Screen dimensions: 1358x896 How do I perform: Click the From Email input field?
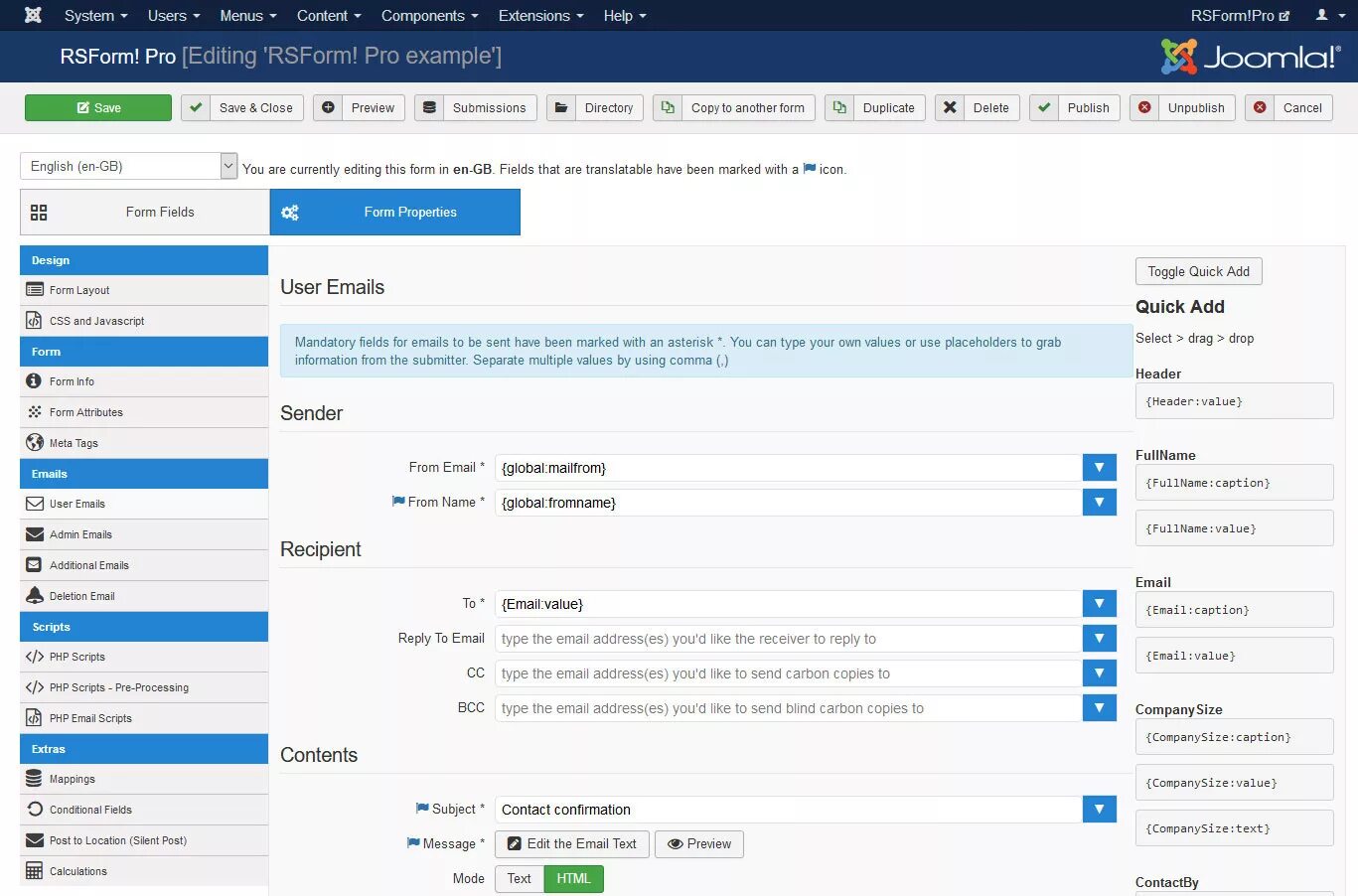789,468
